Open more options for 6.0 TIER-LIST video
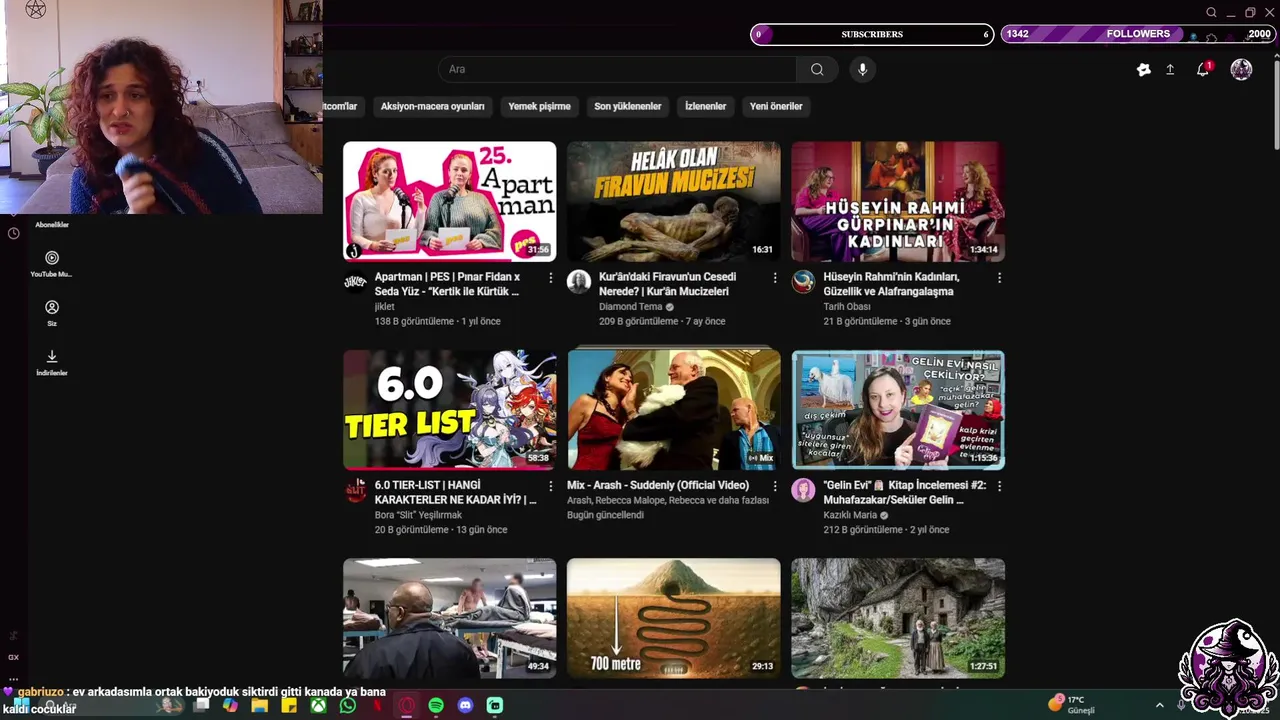The height and width of the screenshot is (720, 1280). tap(550, 486)
